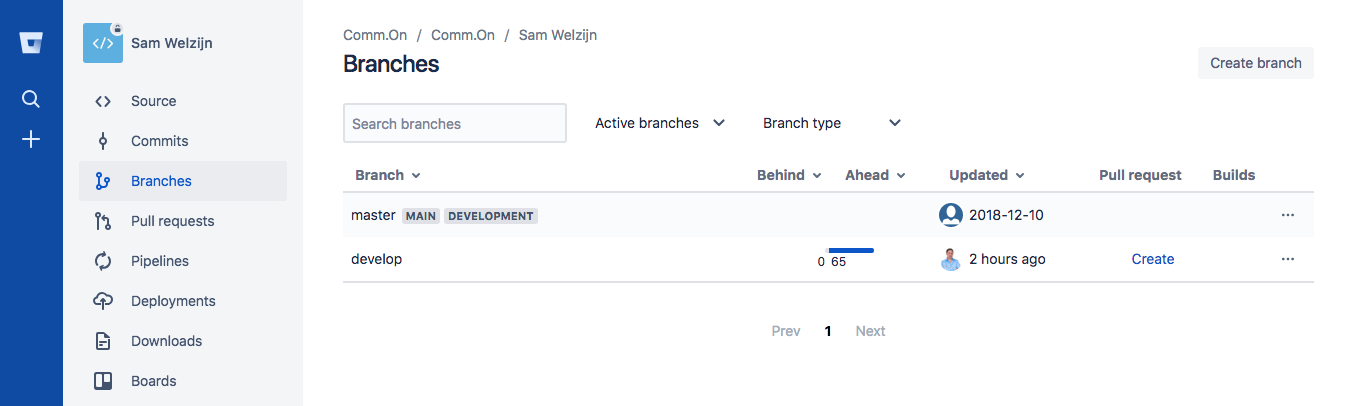Click the Source code icon
The width and height of the screenshot is (1352, 406).
102,101
